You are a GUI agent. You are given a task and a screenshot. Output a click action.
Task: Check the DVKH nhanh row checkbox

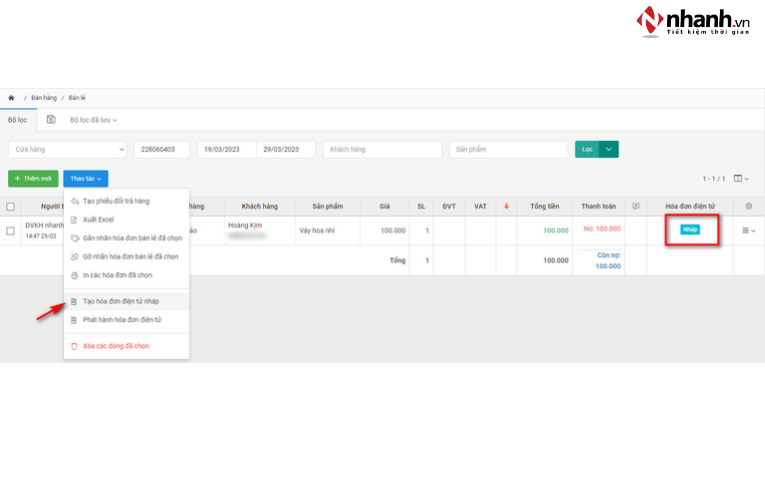(11, 231)
